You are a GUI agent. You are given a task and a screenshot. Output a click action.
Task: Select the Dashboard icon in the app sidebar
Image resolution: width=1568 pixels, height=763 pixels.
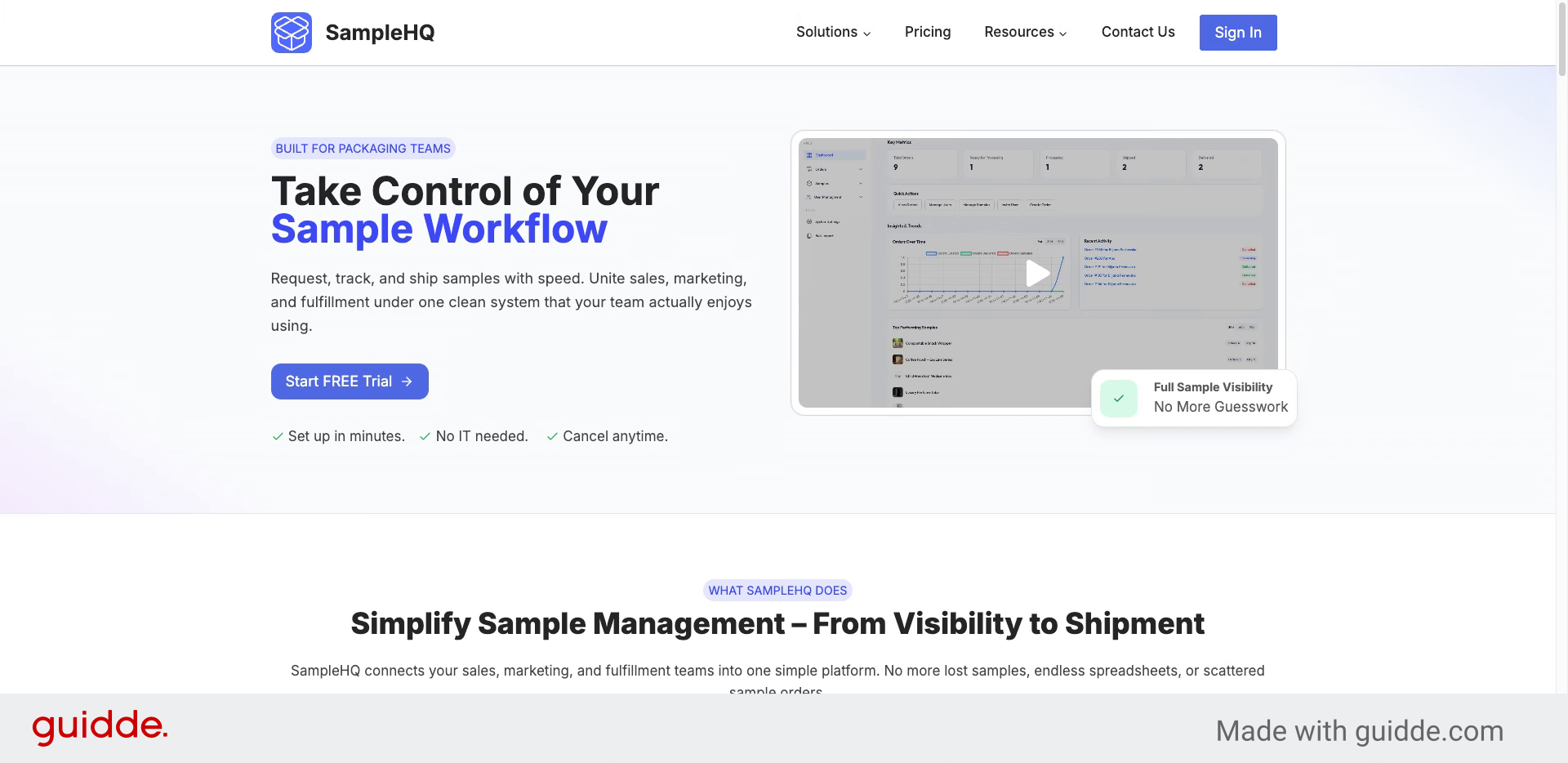click(x=809, y=155)
